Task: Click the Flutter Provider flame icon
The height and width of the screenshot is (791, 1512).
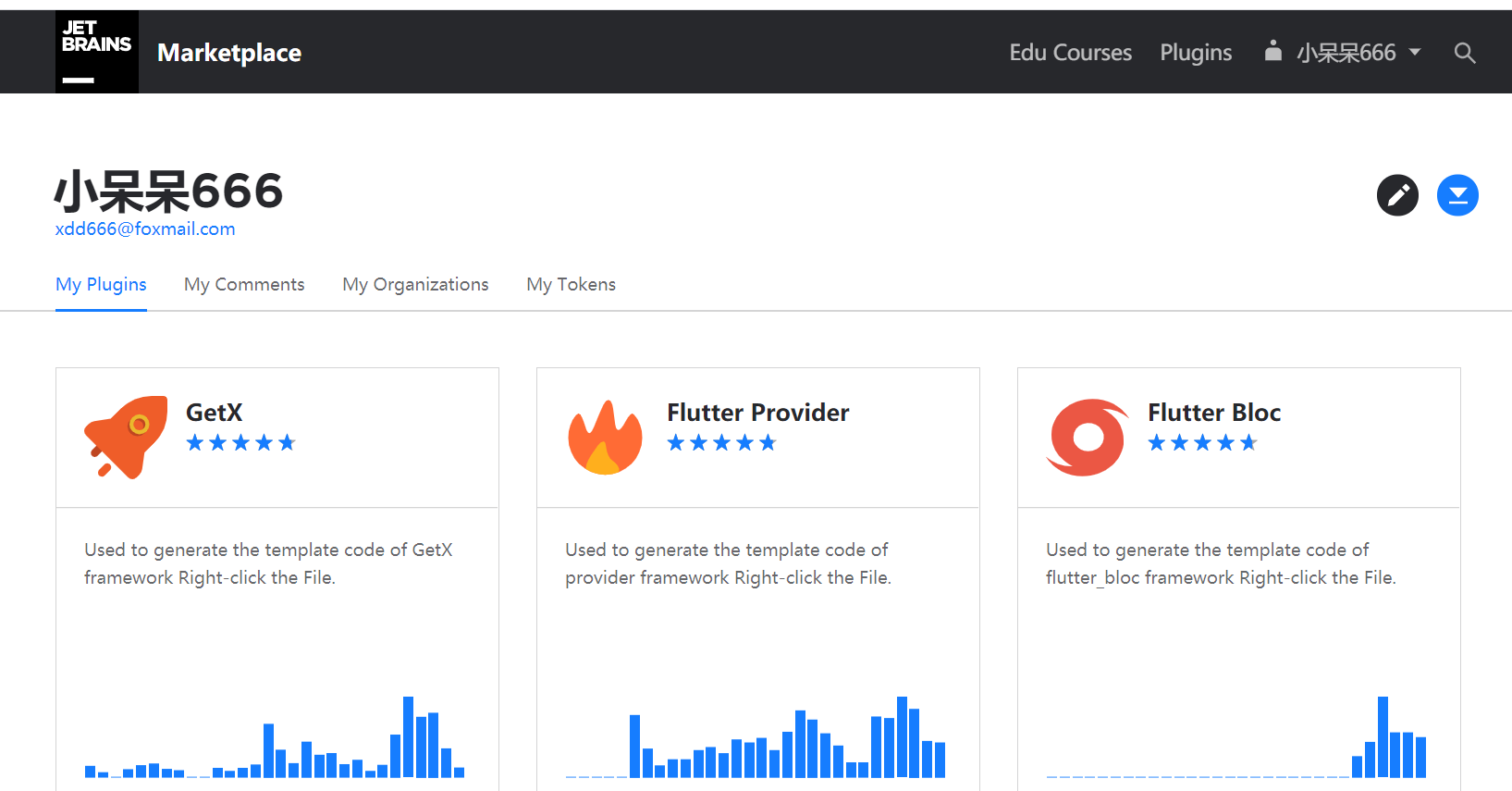Action: pyautogui.click(x=606, y=438)
